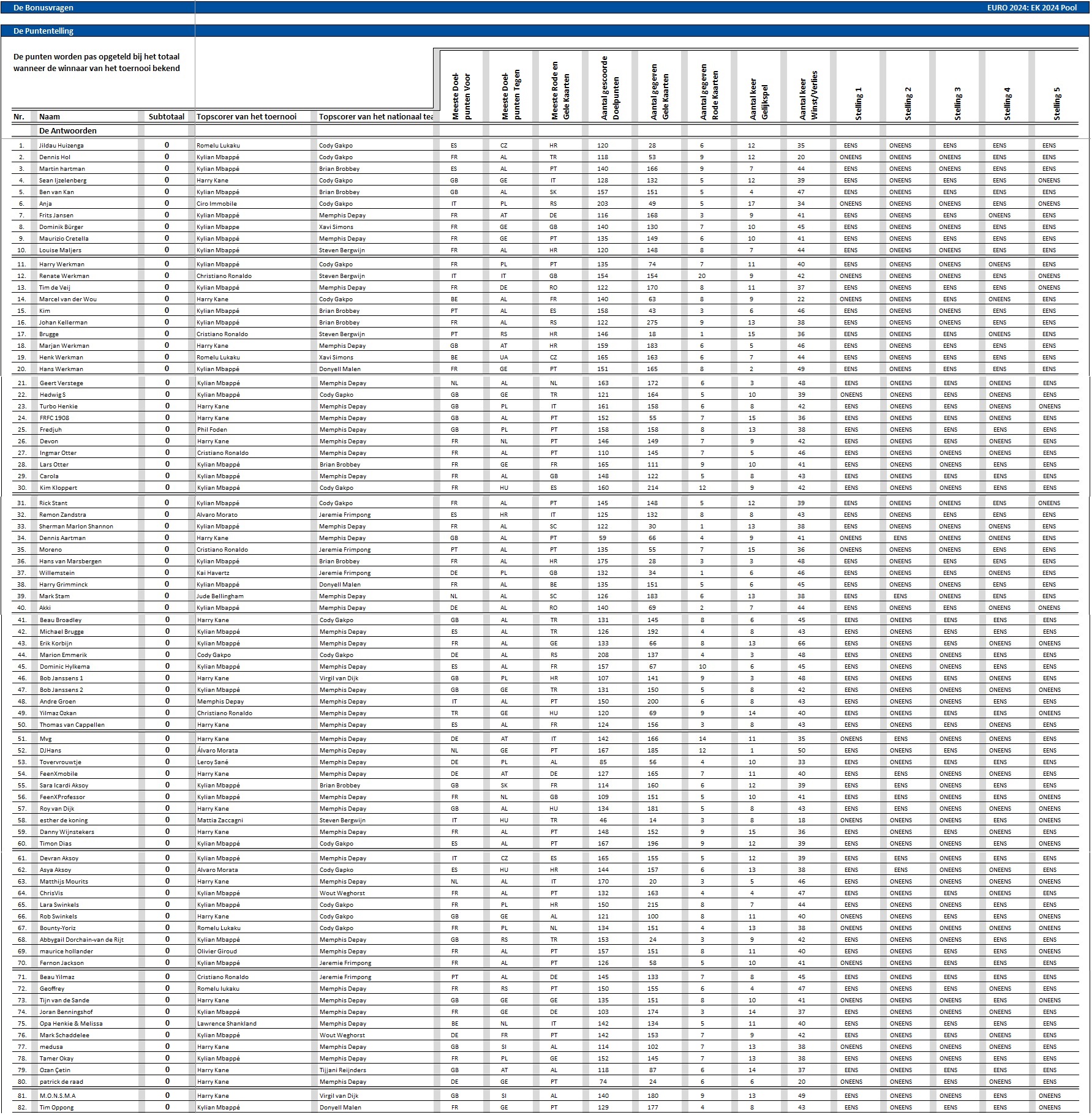Select the name 'M.O.N.S.M.A'
Screen dimensions: 1092x1115
(58, 1096)
